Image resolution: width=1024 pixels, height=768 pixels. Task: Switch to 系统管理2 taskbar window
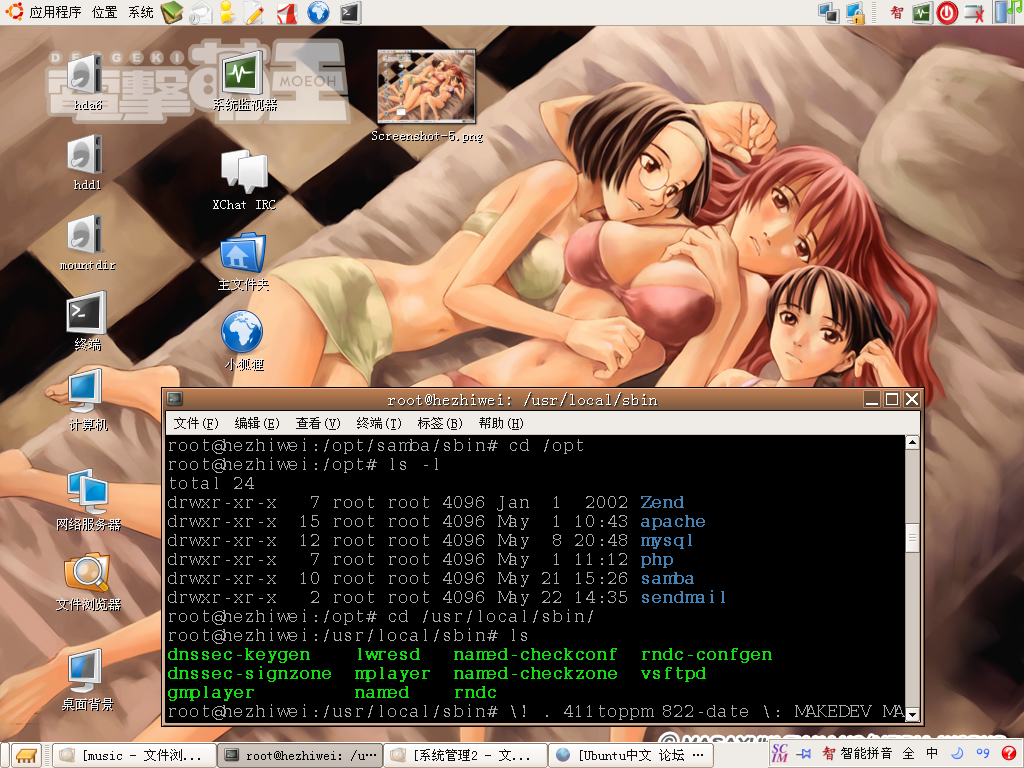(x=465, y=756)
